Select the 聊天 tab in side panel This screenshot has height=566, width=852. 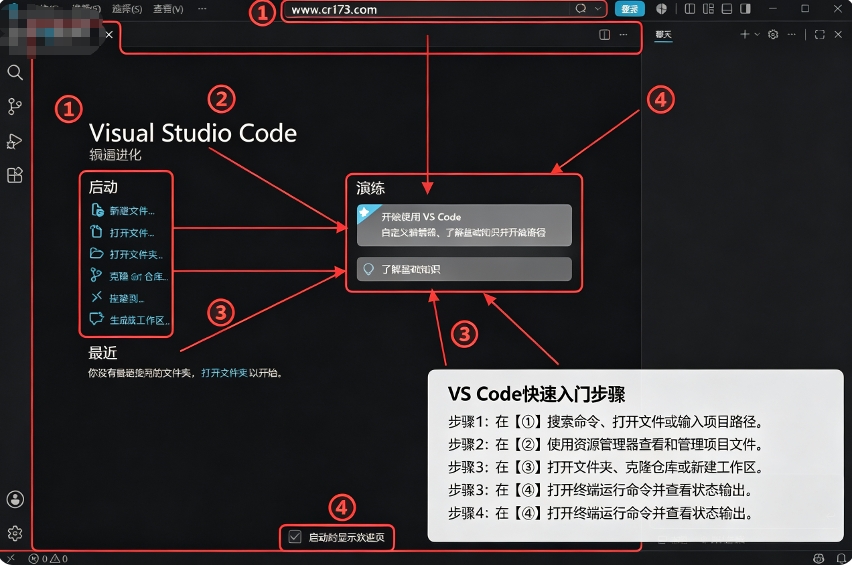tap(663, 34)
